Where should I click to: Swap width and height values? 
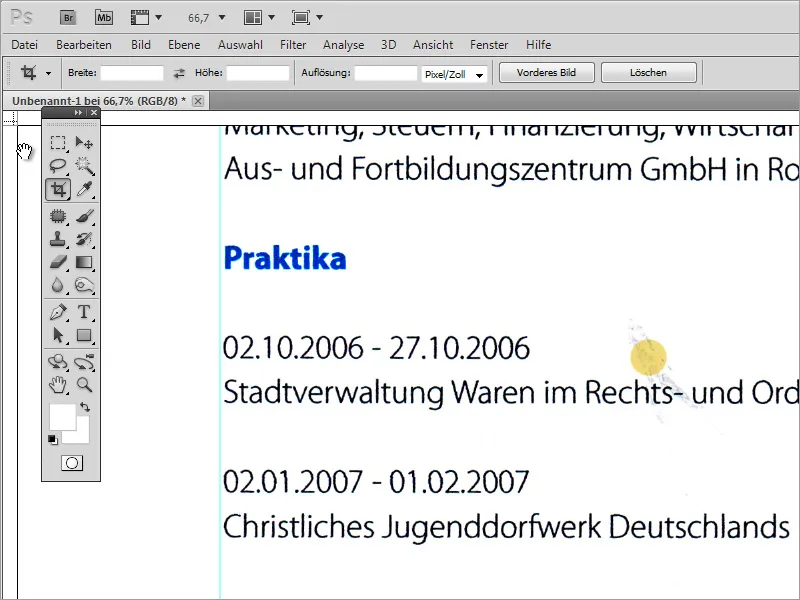[x=179, y=73]
